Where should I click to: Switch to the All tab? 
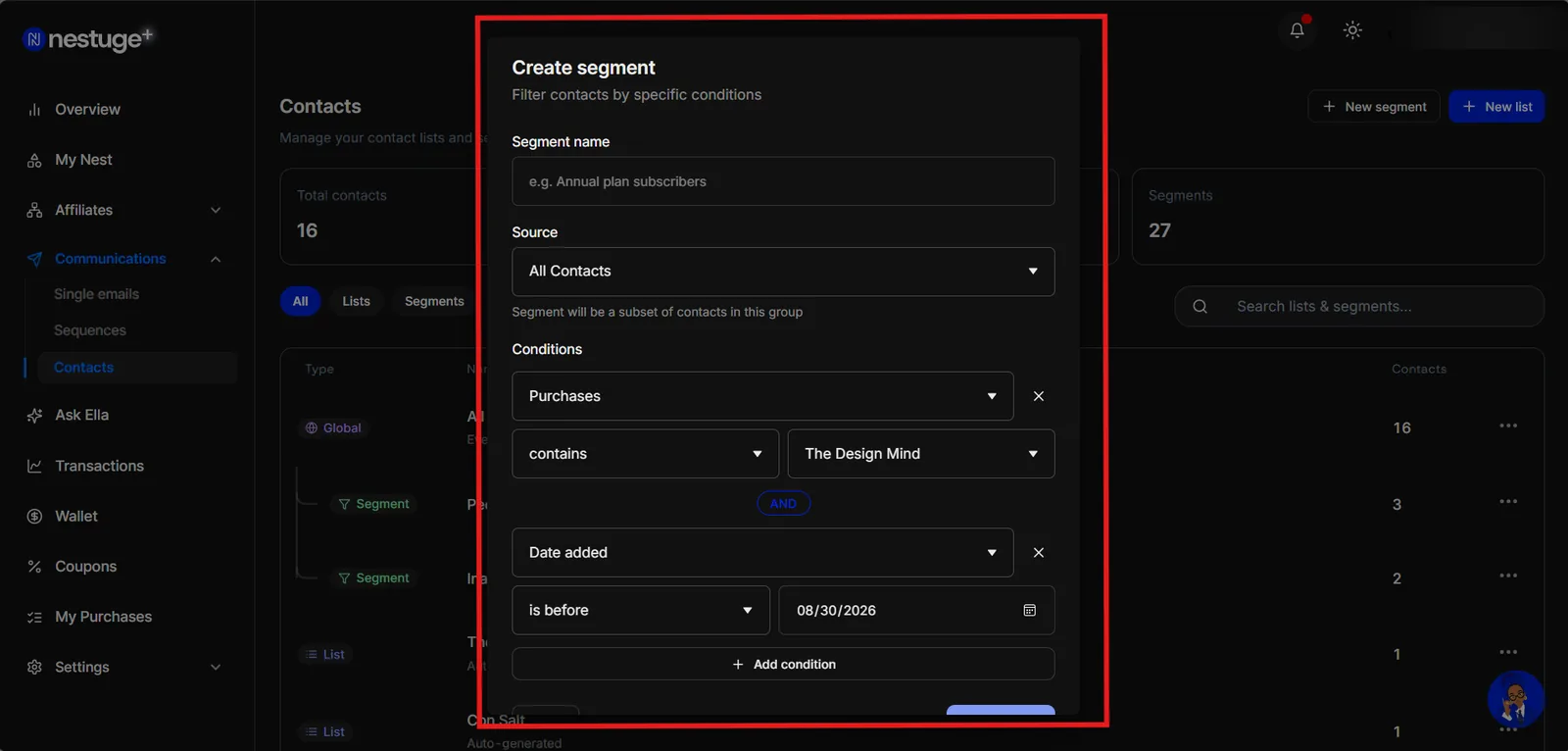point(300,301)
